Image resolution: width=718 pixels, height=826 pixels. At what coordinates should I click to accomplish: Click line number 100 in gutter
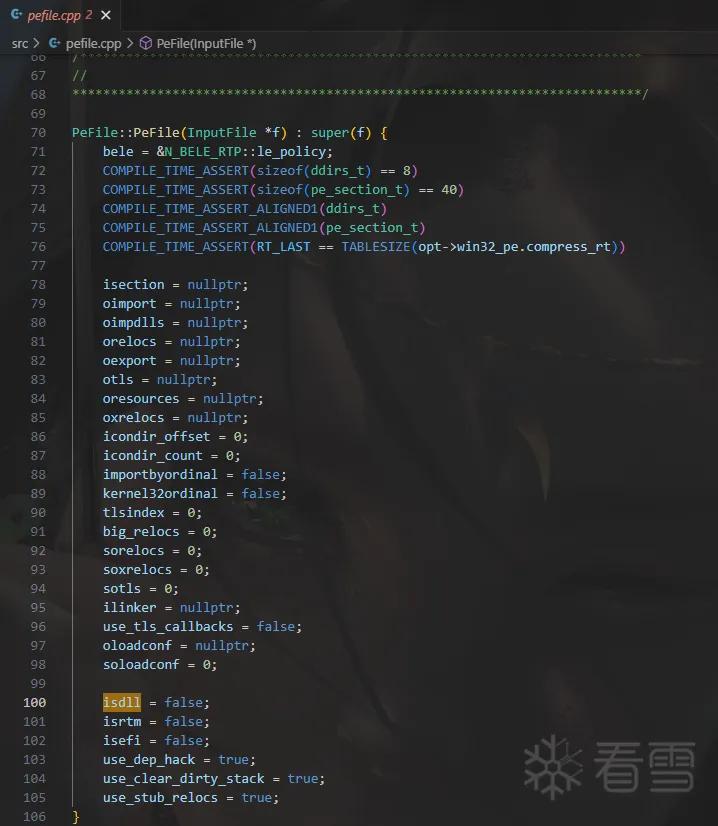click(x=35, y=703)
